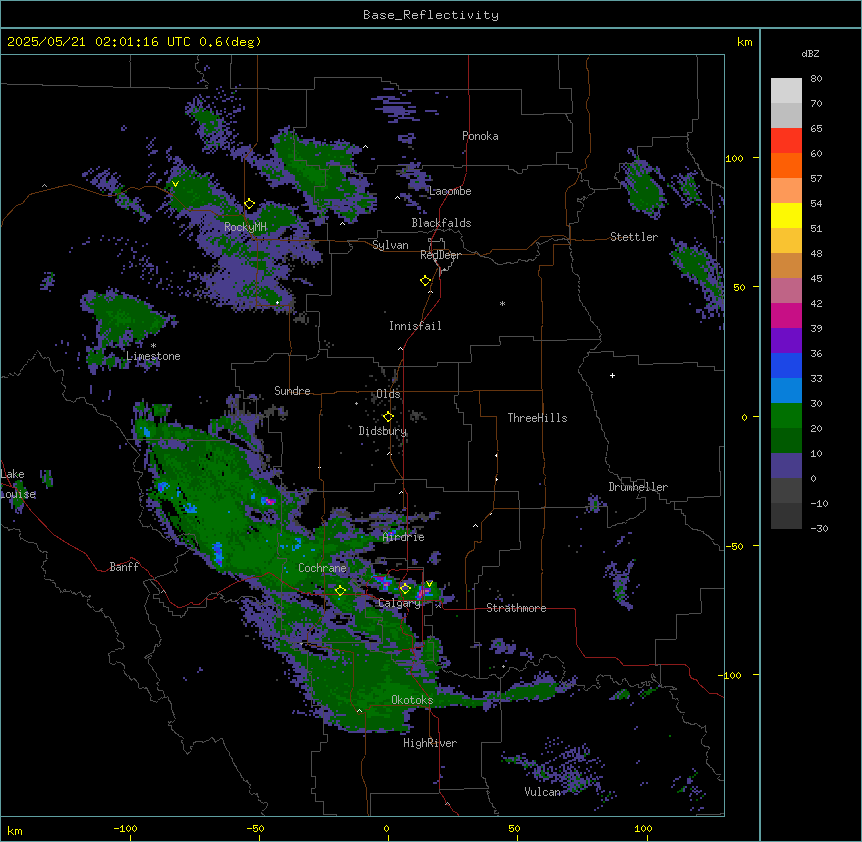Screen dimensions: 862x842
Task: Click the Stettler city label
Action: pyautogui.click(x=634, y=237)
